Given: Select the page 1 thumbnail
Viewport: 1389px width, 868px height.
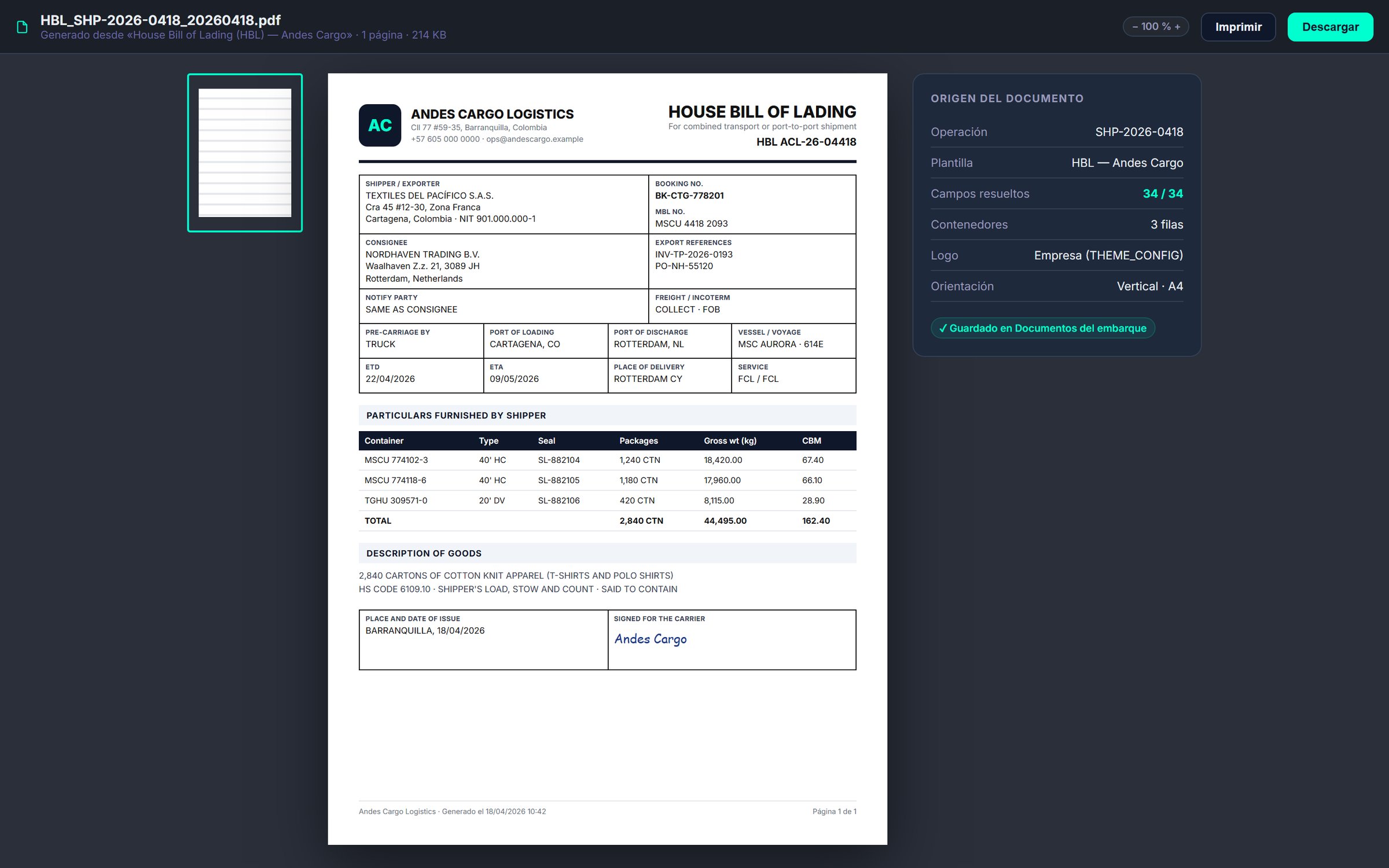Looking at the screenshot, I should click(x=245, y=153).
